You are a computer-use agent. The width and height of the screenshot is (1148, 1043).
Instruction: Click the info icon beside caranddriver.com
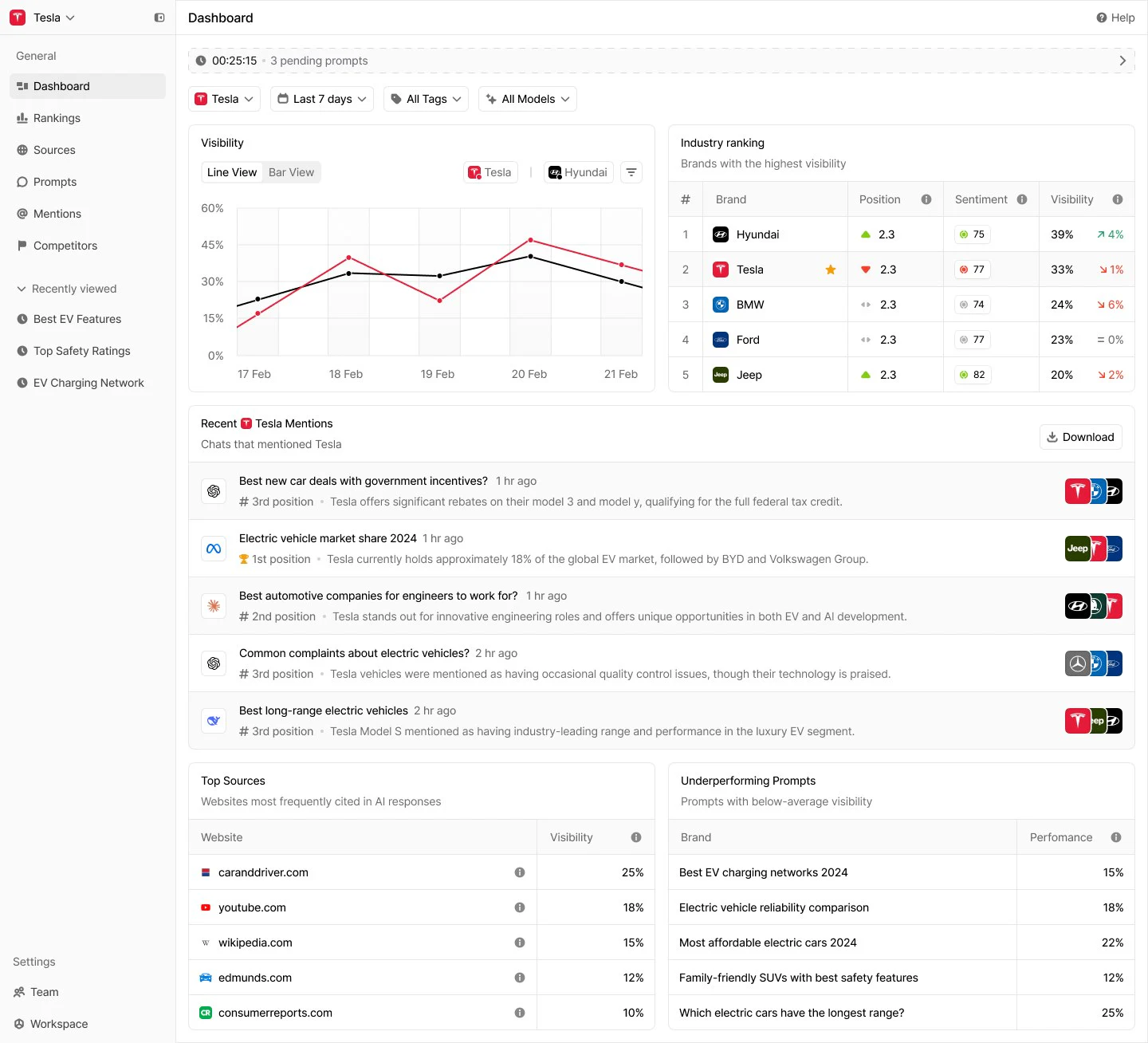(x=520, y=872)
